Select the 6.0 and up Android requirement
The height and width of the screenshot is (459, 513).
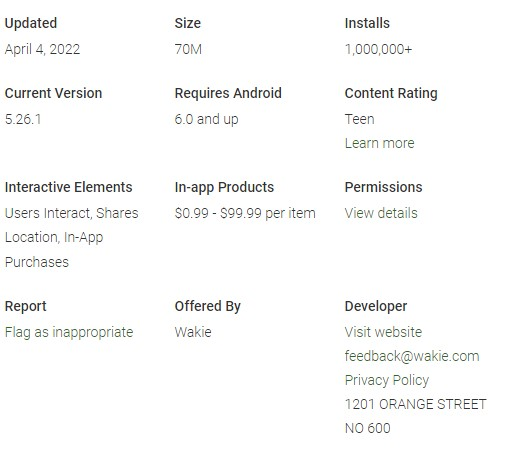click(207, 119)
